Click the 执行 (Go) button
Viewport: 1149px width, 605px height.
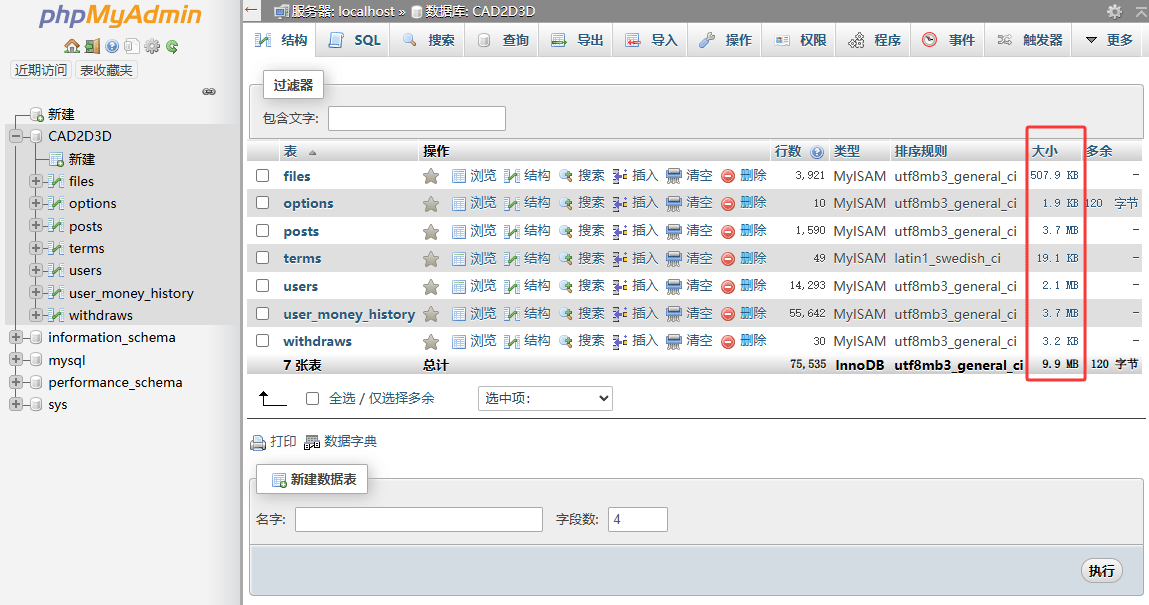(x=1101, y=570)
